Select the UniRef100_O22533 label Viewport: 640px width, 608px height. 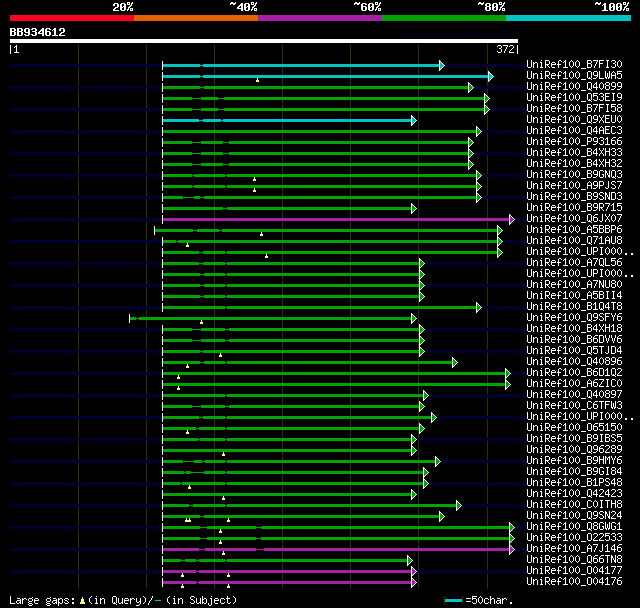pyautogui.click(x=574, y=538)
